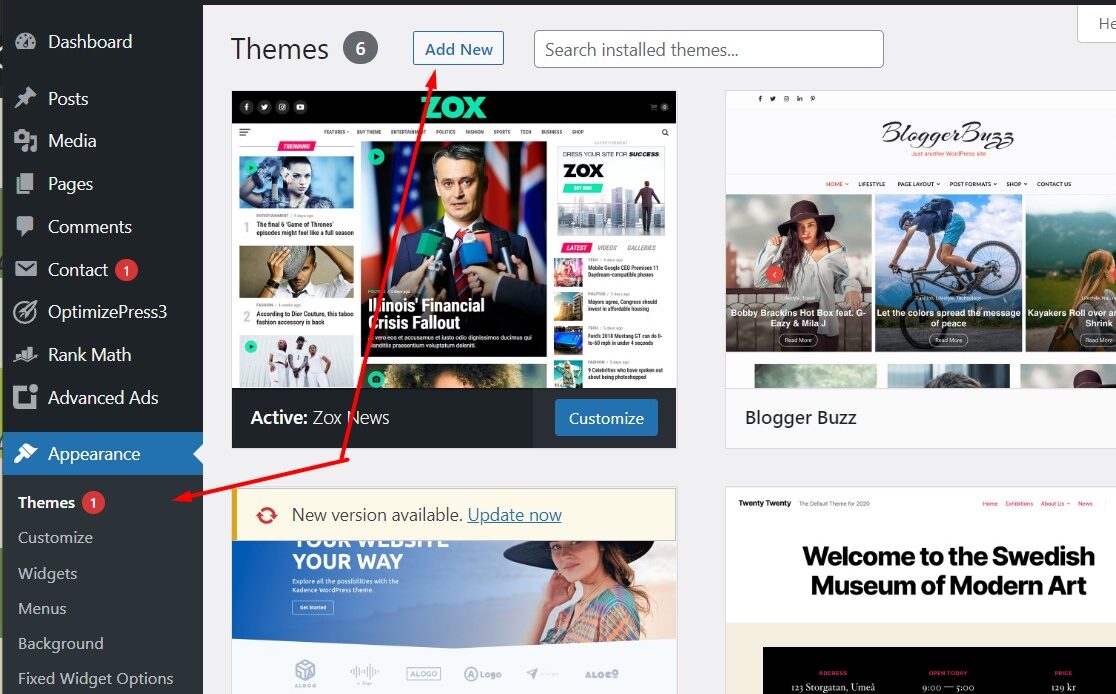Image resolution: width=1116 pixels, height=694 pixels.
Task: Click search magnifier in Zox preview
Action: click(x=665, y=132)
